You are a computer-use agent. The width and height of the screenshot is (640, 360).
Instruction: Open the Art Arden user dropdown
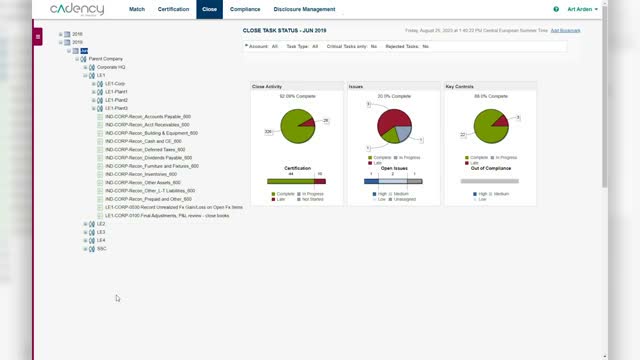(x=582, y=9)
